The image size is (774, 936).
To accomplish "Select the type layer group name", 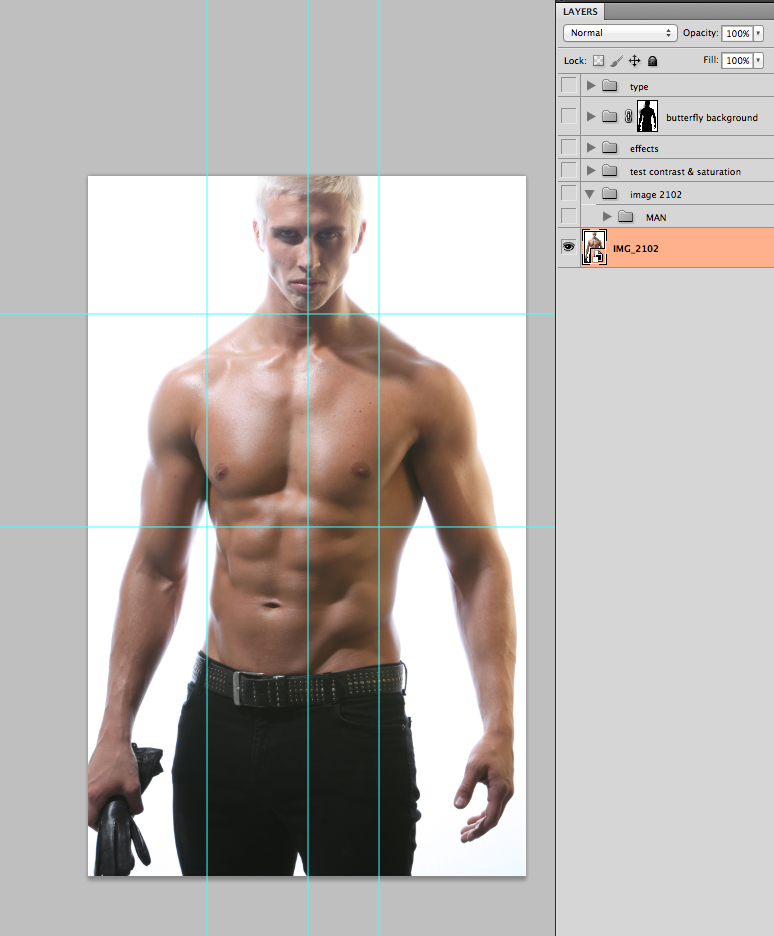I will point(639,87).
